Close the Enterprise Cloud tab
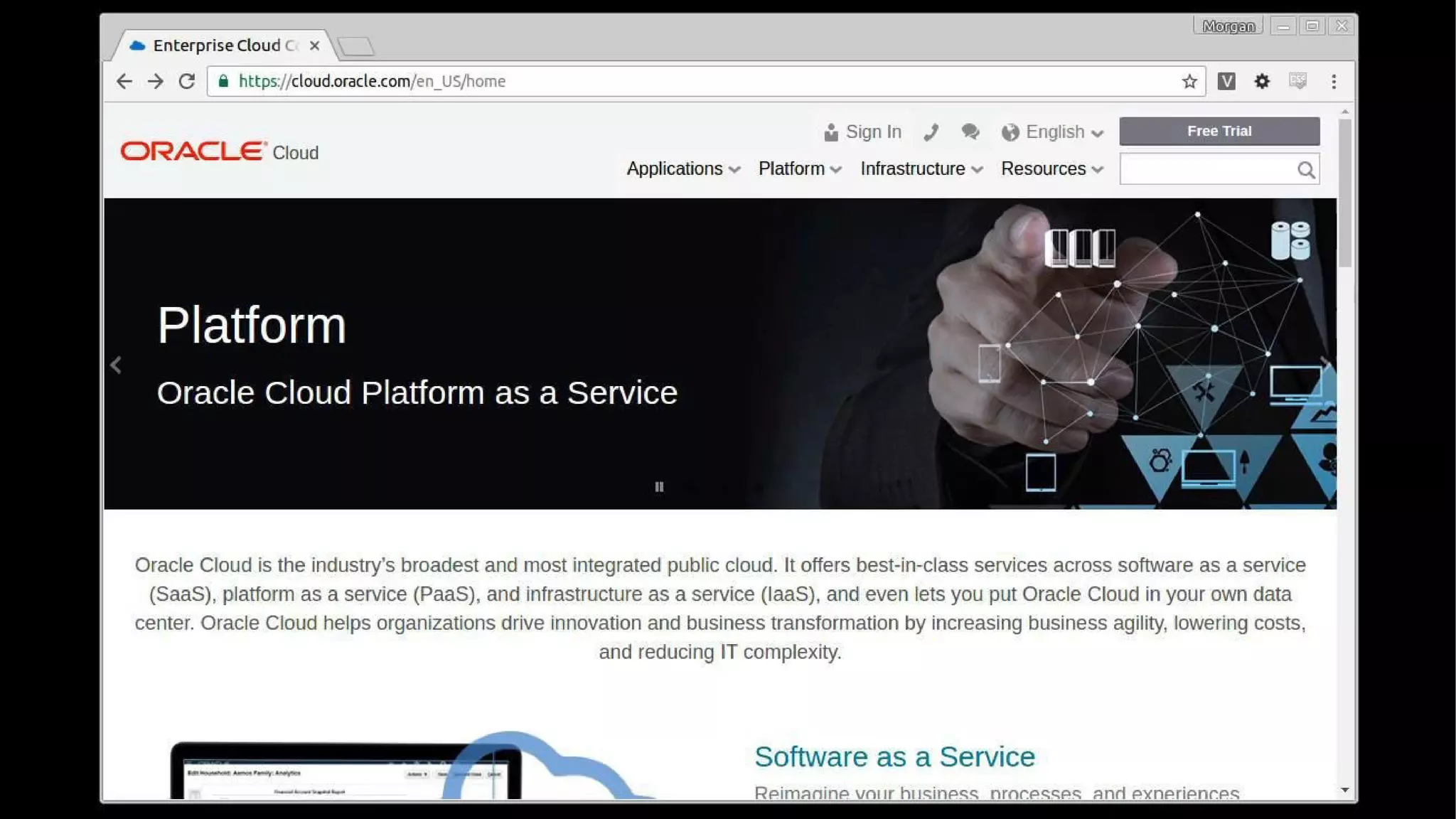Screen dimensions: 1456x819 pyautogui.click(x=314, y=45)
